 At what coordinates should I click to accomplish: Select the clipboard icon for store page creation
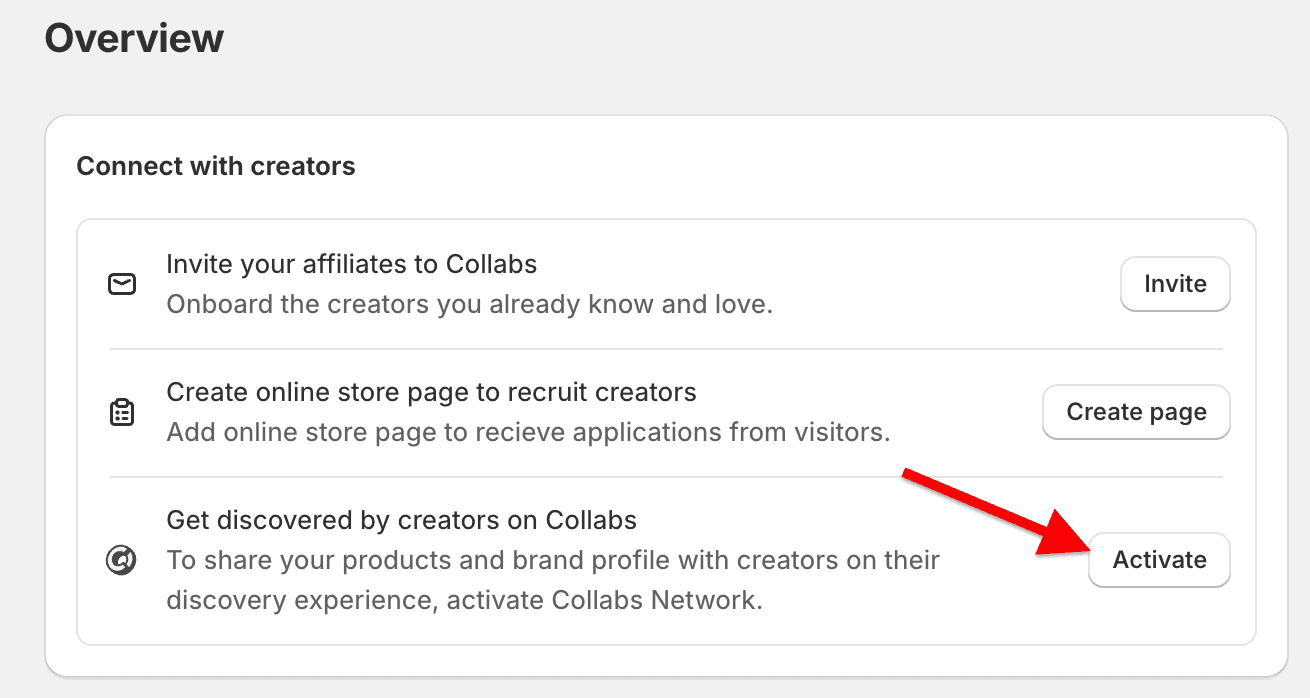[x=121, y=411]
